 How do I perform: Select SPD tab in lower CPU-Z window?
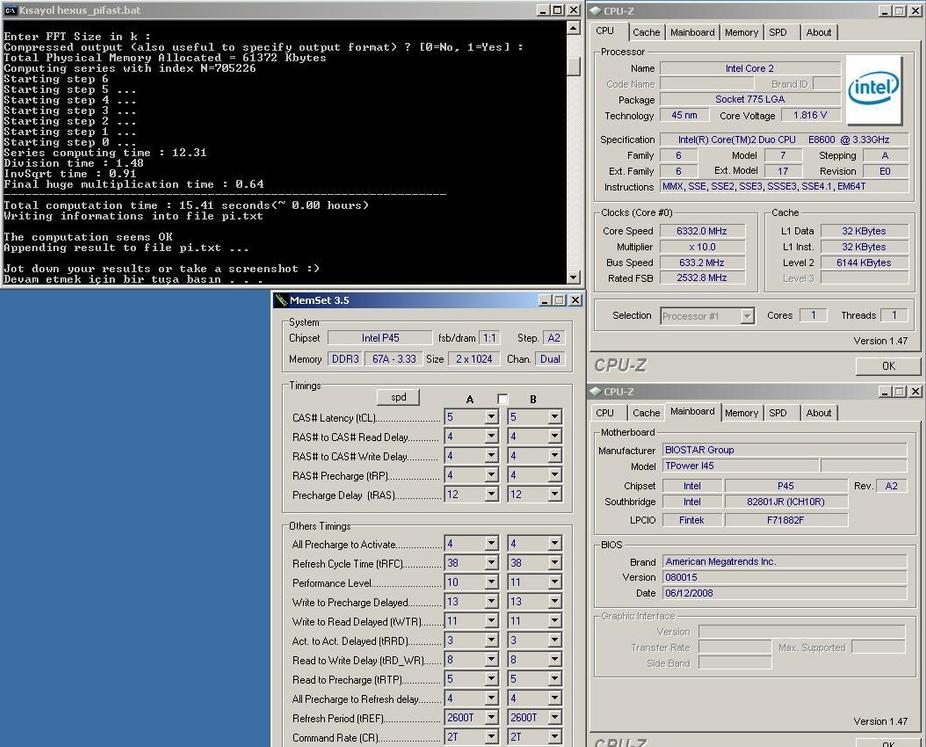(778, 413)
